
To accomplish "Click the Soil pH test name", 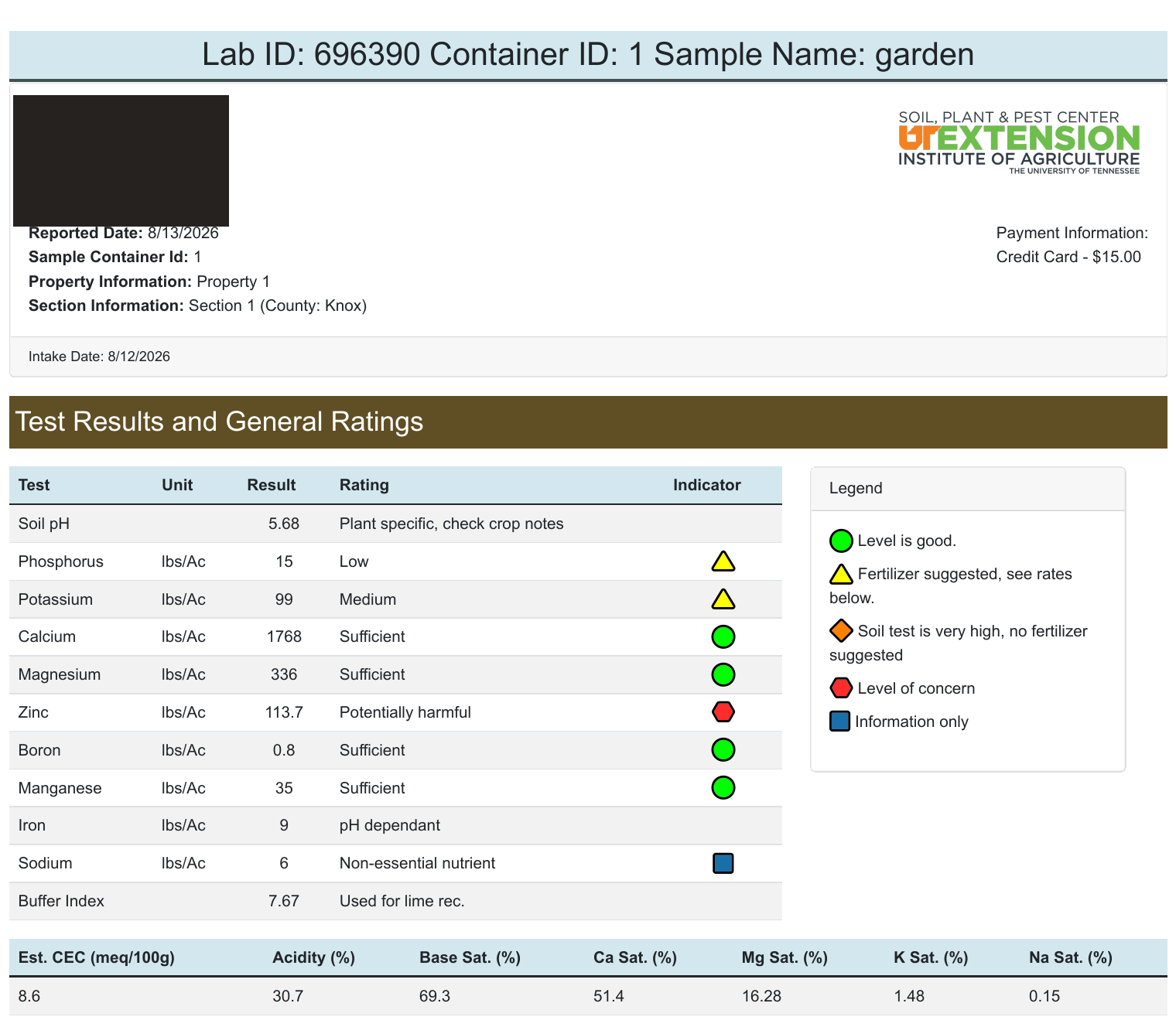I will (44, 524).
